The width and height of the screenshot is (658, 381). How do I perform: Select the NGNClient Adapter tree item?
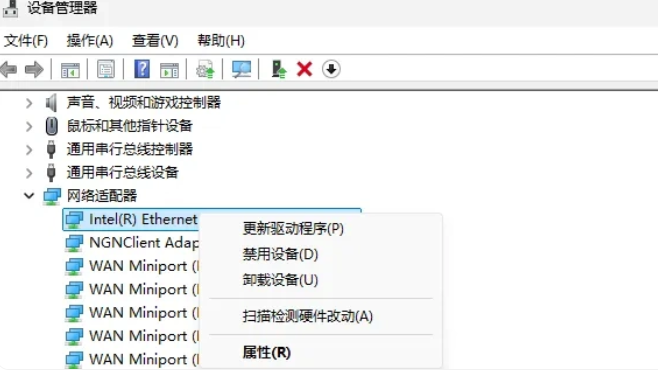[132, 243]
